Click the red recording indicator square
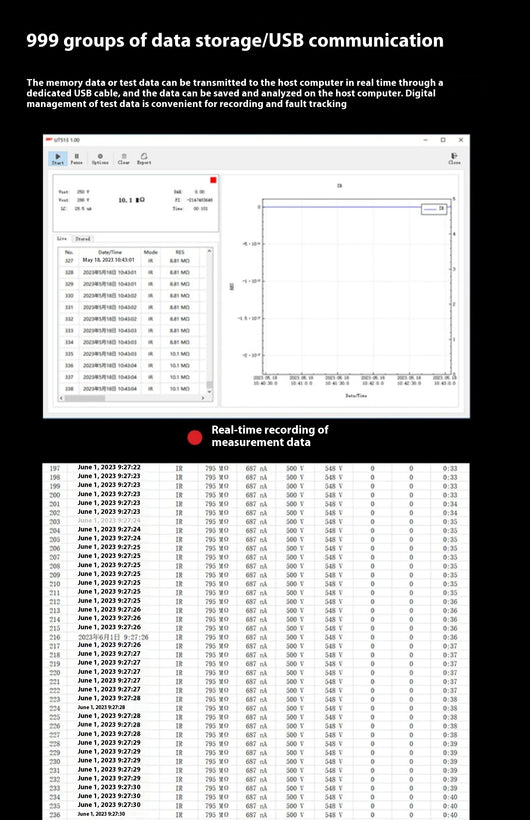 click(x=213, y=180)
